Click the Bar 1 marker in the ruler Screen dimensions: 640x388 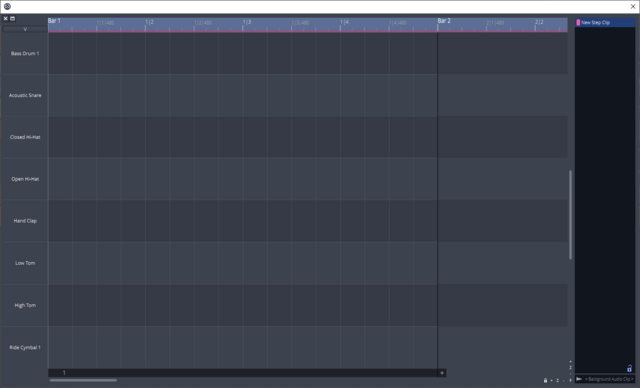click(x=54, y=21)
